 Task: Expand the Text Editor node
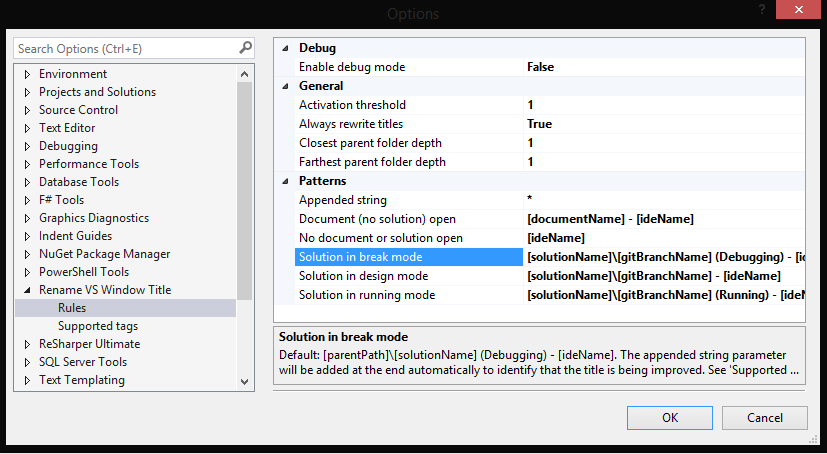pos(27,128)
